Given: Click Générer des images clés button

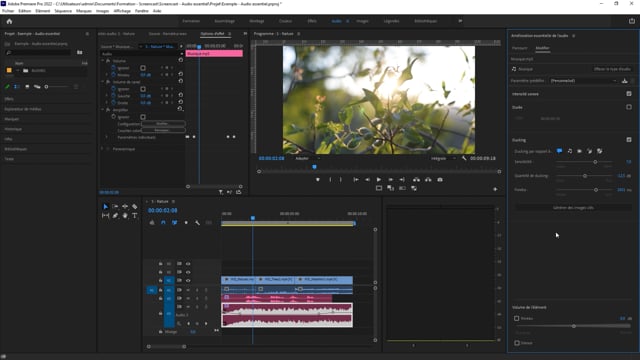Looking at the screenshot, I should 573,208.
